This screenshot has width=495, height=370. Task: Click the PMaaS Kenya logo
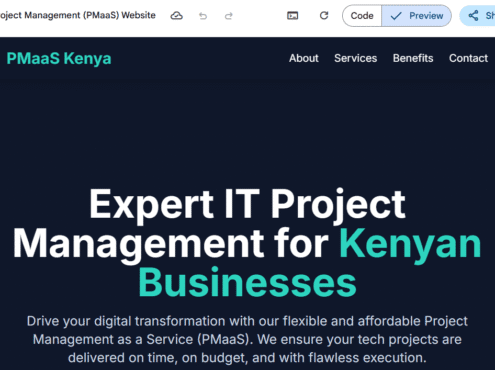click(x=59, y=59)
